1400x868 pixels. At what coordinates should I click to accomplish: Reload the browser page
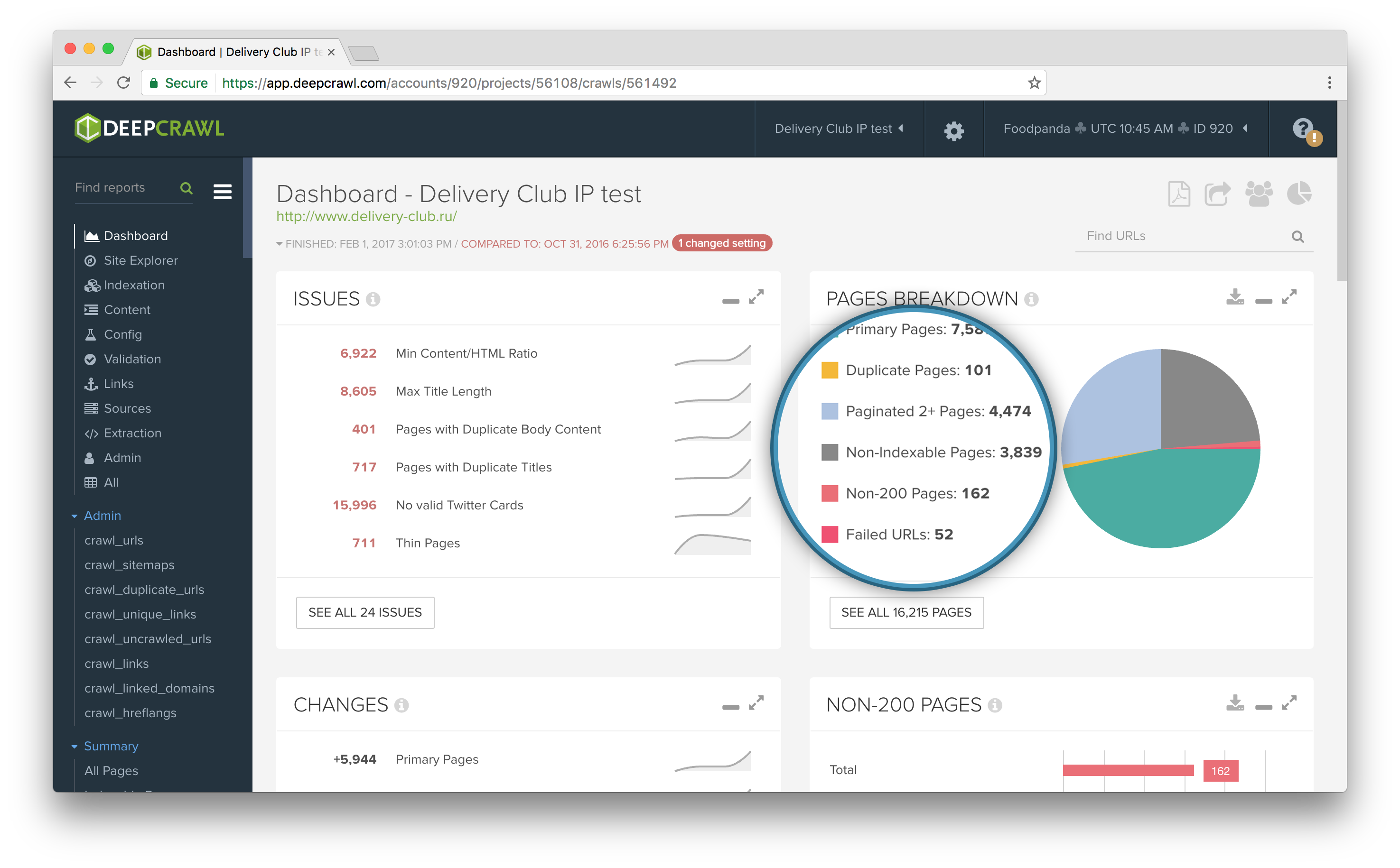pos(123,83)
